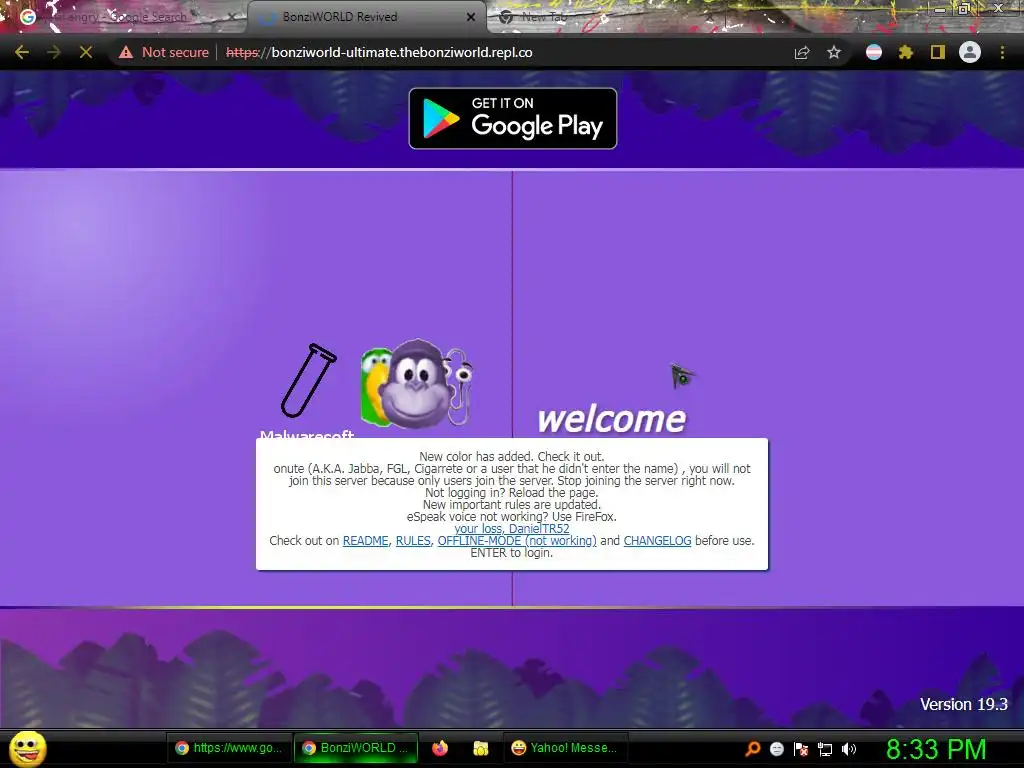Follow the your loss, DanielTR52 link
This screenshot has height=768, width=1024.
coord(512,529)
